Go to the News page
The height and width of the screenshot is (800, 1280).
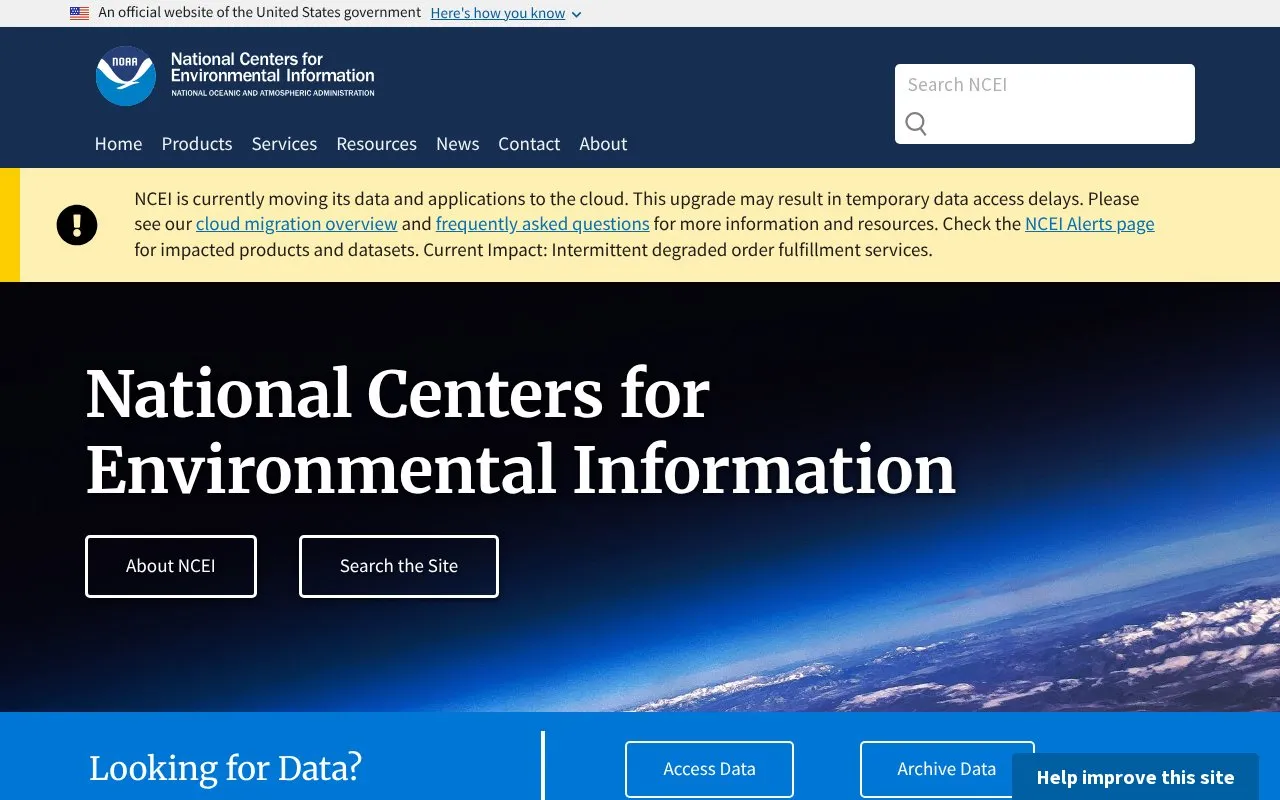click(x=457, y=144)
